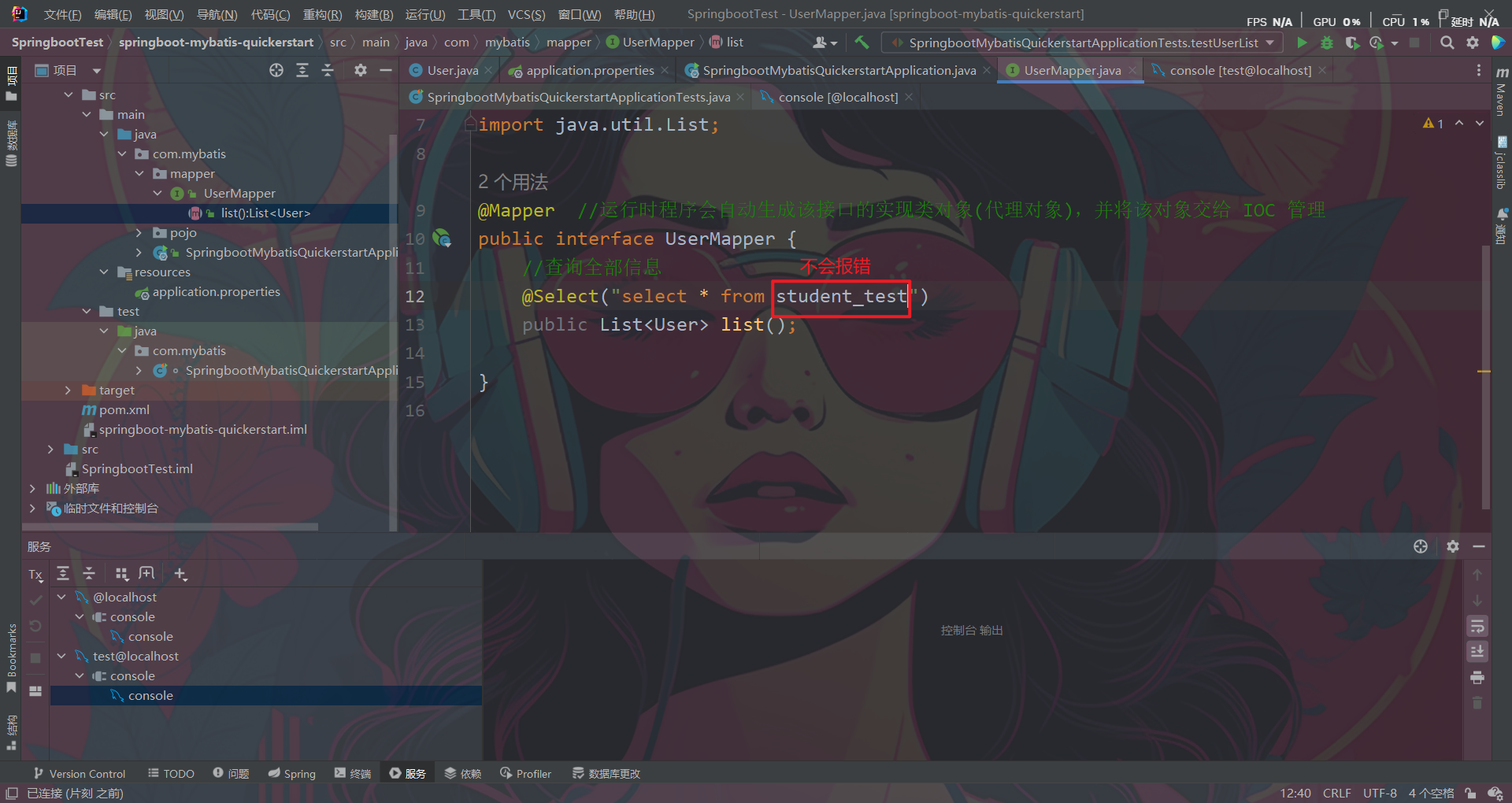Collapse the com.mybatis package under main
Screen dimensions: 1512x803
tap(122, 154)
